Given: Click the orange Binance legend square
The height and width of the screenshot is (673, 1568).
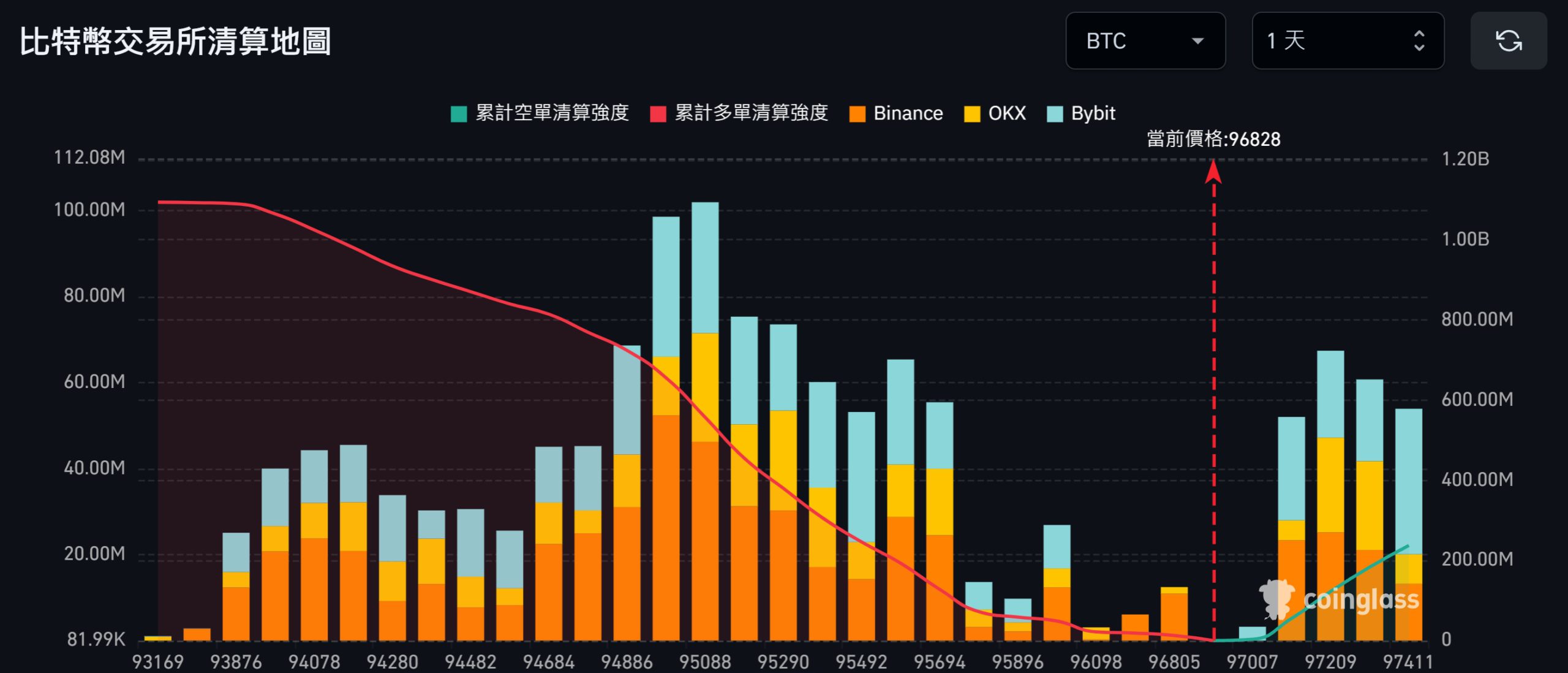Looking at the screenshot, I should click(858, 114).
